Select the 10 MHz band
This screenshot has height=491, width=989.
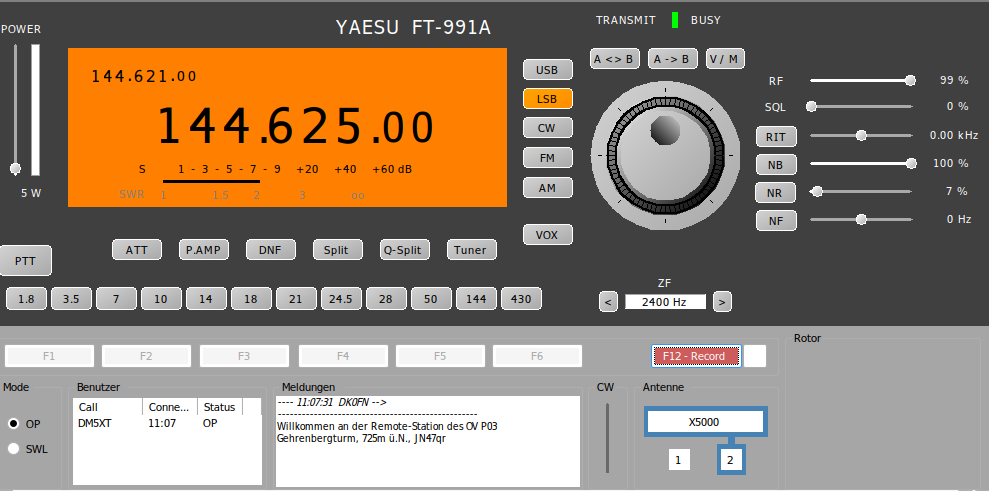tap(161, 299)
